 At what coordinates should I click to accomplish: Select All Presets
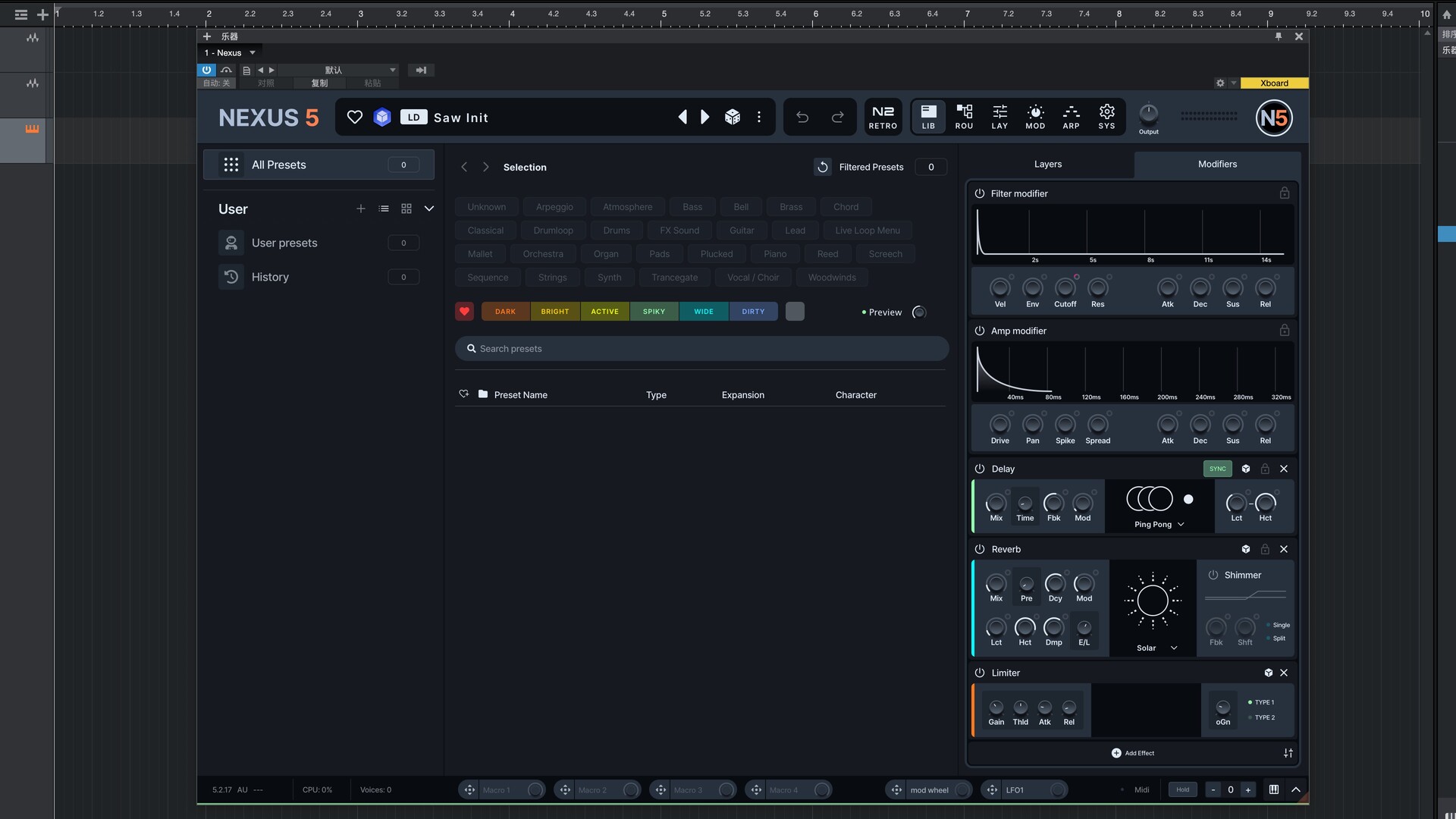[318, 165]
